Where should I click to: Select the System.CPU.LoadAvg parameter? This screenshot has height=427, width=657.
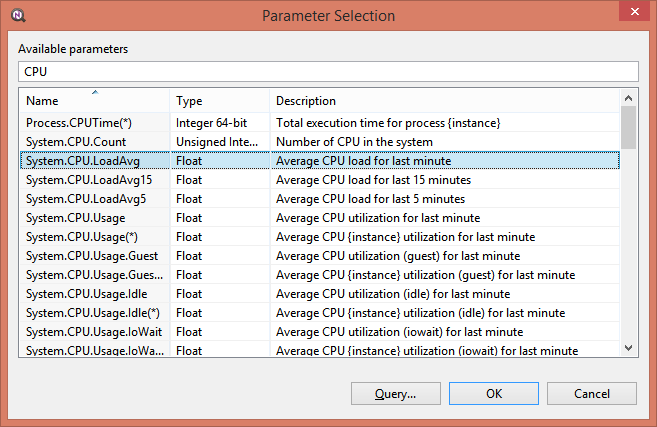319,160
